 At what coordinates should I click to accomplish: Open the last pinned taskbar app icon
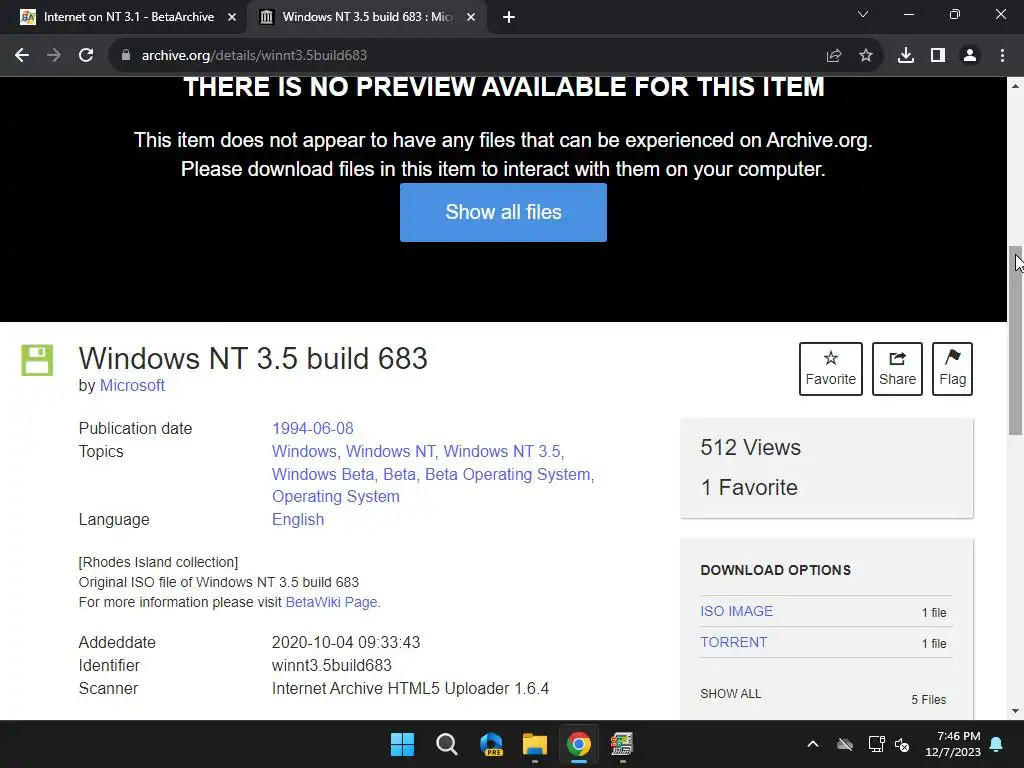point(622,744)
